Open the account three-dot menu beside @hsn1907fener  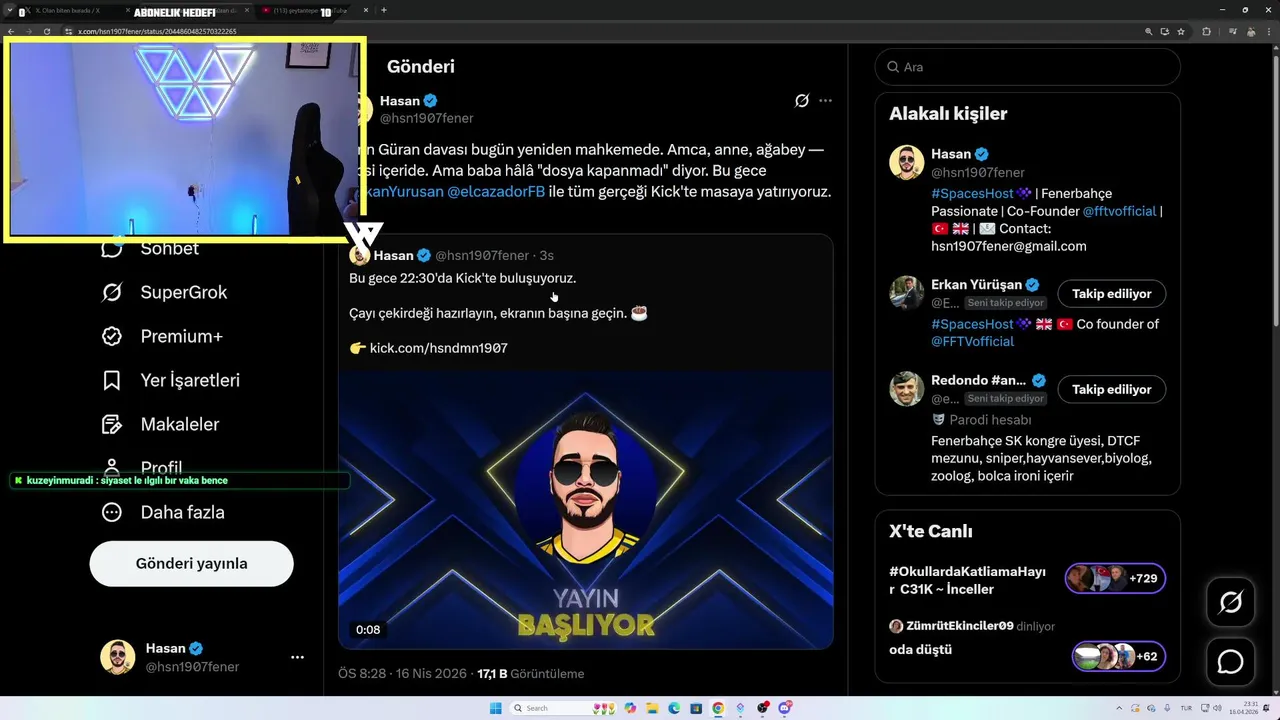[297, 657]
